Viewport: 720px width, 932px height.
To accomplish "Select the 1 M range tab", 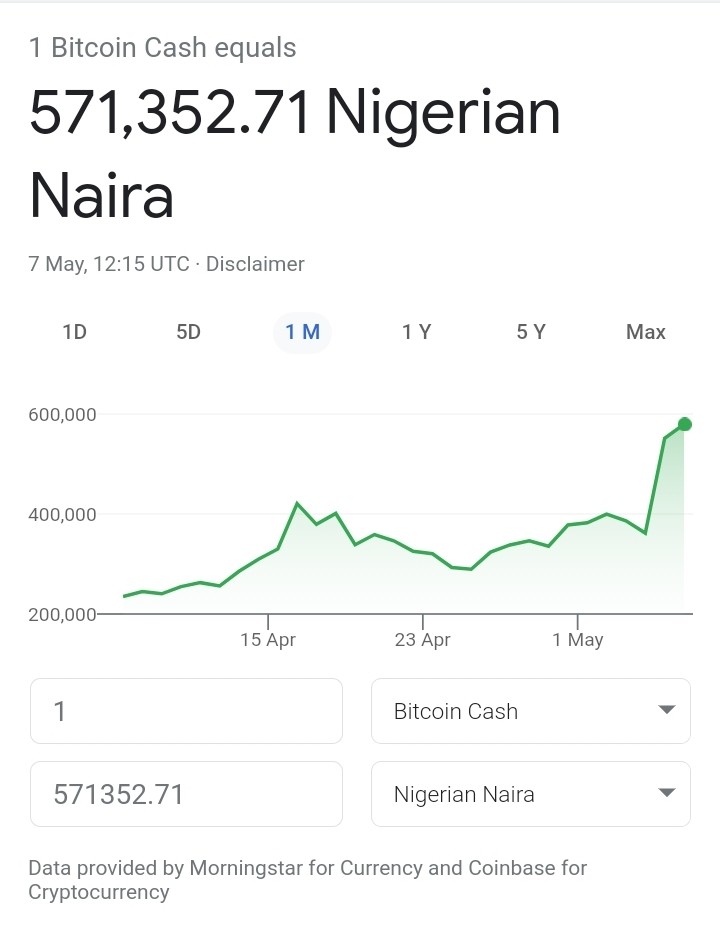I will tap(302, 332).
